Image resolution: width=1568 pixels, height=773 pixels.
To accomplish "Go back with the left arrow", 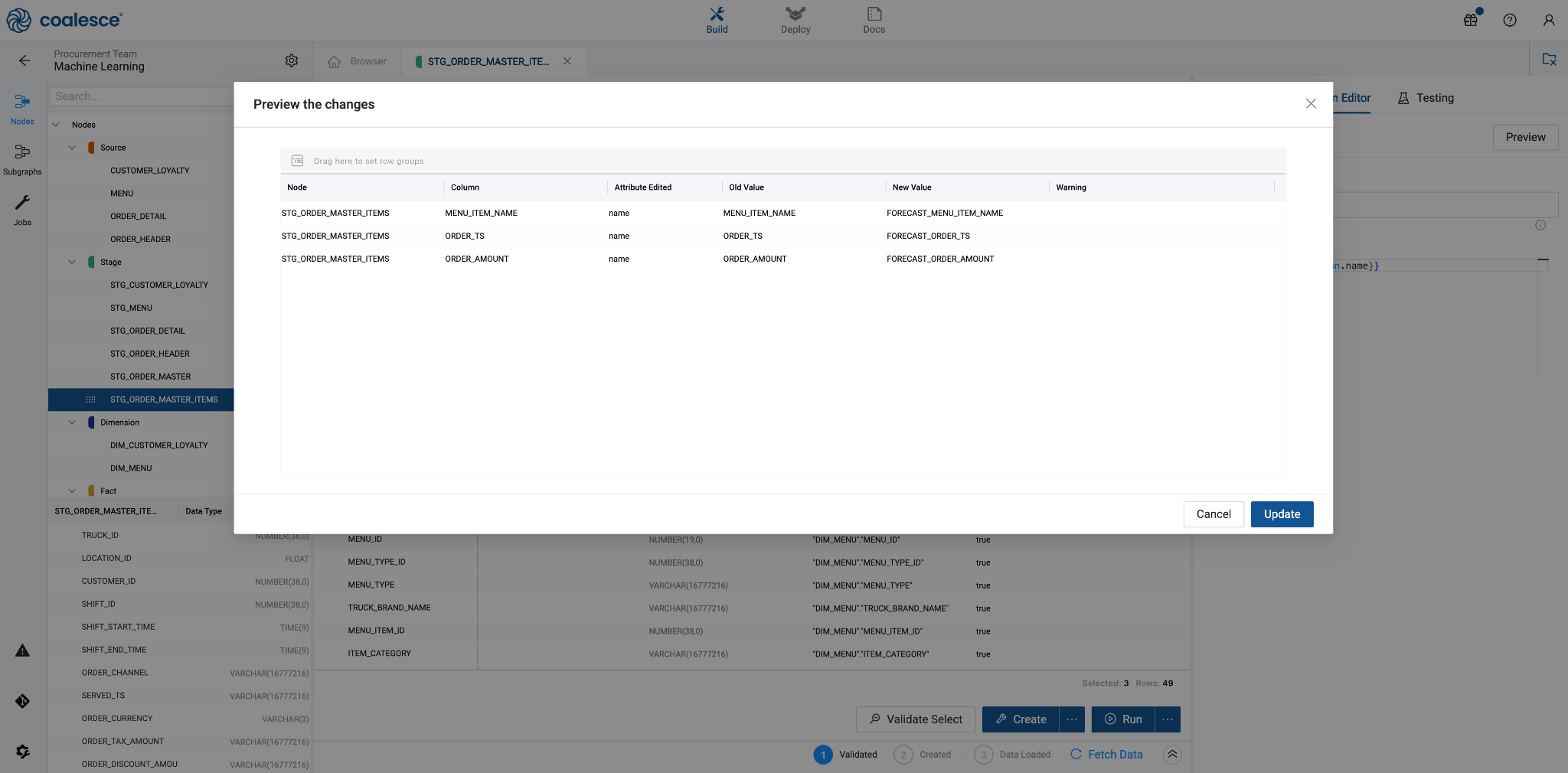I will point(24,60).
